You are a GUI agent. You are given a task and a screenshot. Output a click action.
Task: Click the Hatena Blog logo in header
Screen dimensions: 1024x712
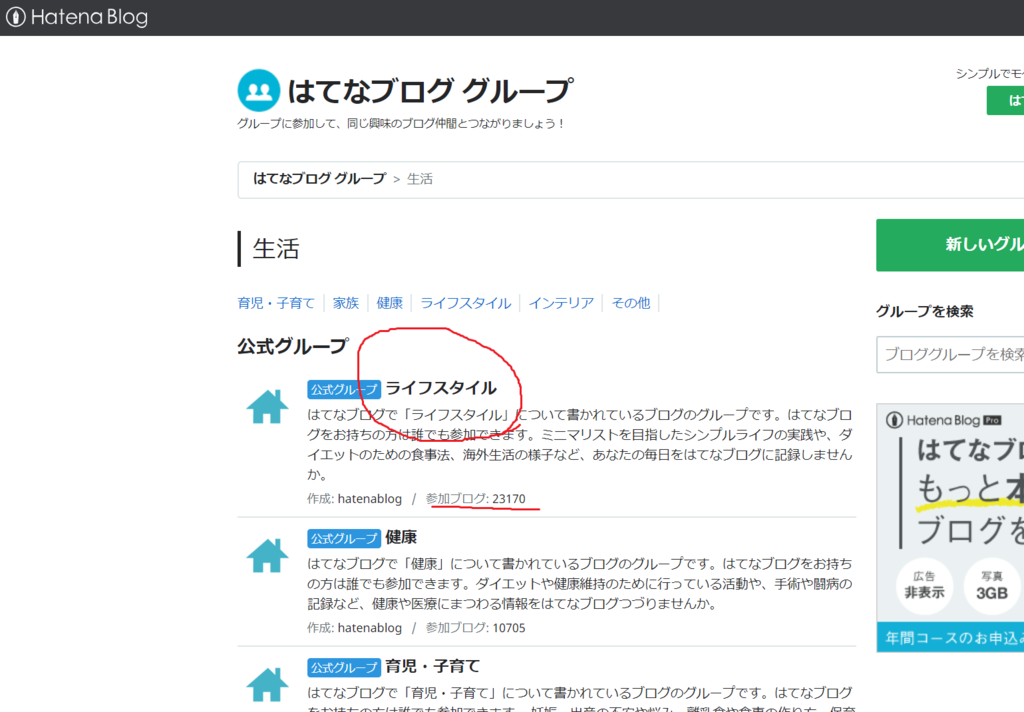pos(77,17)
